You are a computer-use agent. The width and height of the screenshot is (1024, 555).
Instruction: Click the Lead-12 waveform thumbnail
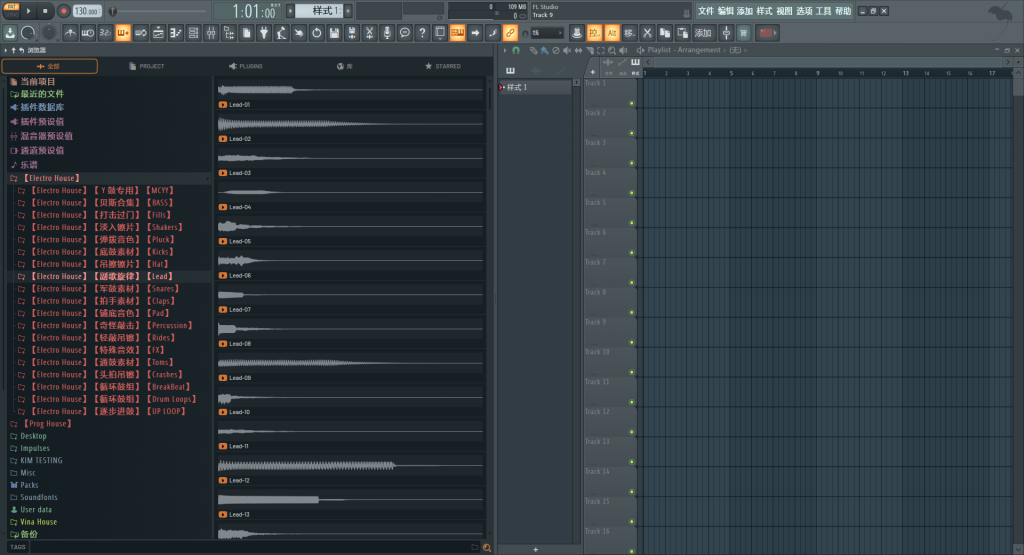(x=351, y=466)
